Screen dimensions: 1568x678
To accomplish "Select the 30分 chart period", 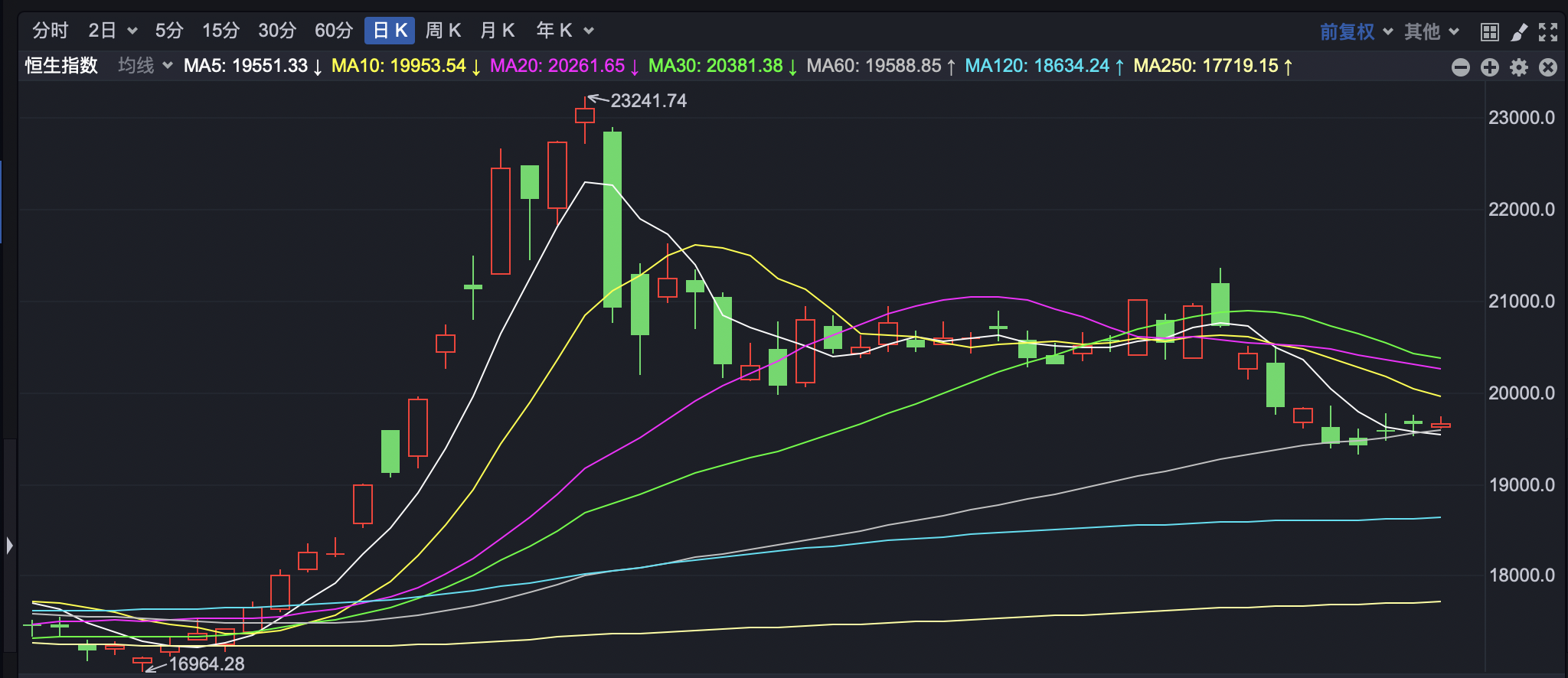I will [277, 31].
